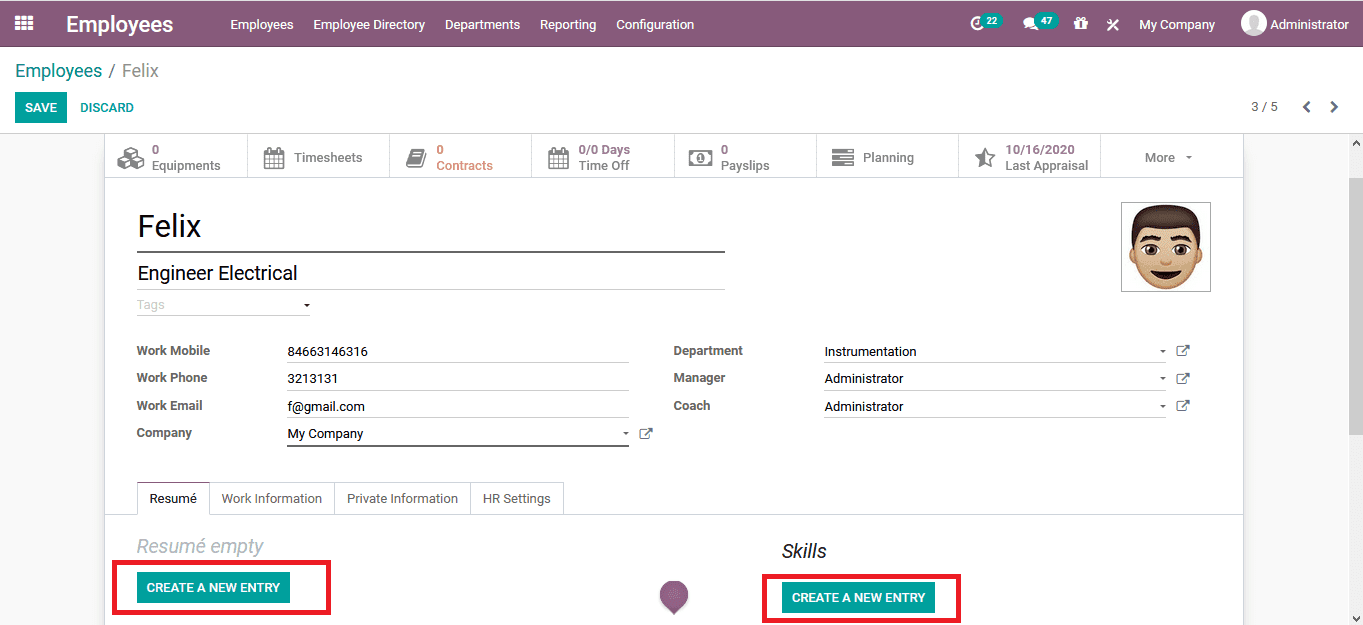The width and height of the screenshot is (1363, 625).
Task: Go to previous employee record arrow
Action: pos(1306,107)
